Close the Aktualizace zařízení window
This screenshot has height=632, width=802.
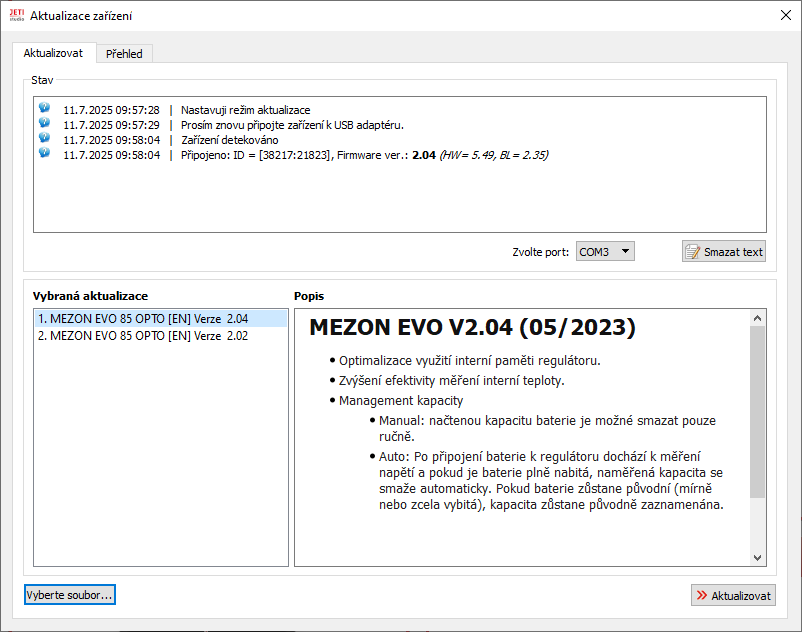(x=786, y=15)
